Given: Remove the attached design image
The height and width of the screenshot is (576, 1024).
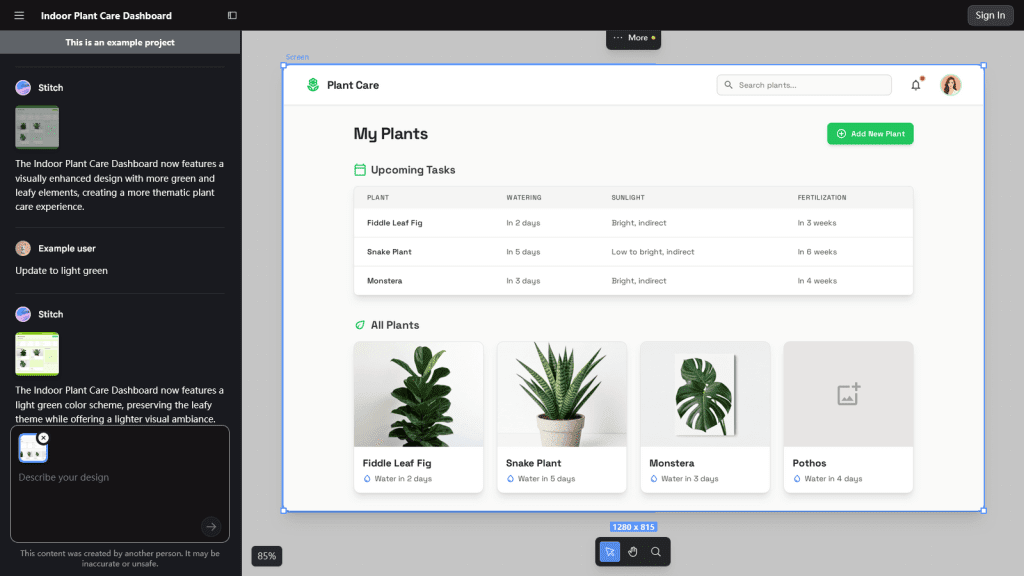Looking at the screenshot, I should click(x=43, y=437).
